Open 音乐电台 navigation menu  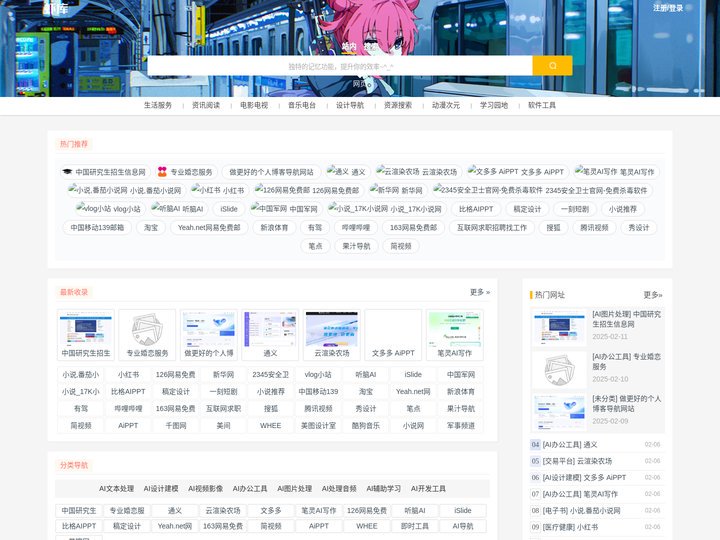coord(302,105)
